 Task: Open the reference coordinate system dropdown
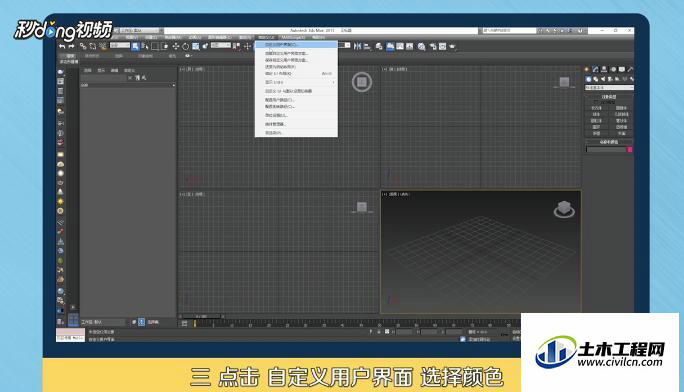[x=221, y=45]
